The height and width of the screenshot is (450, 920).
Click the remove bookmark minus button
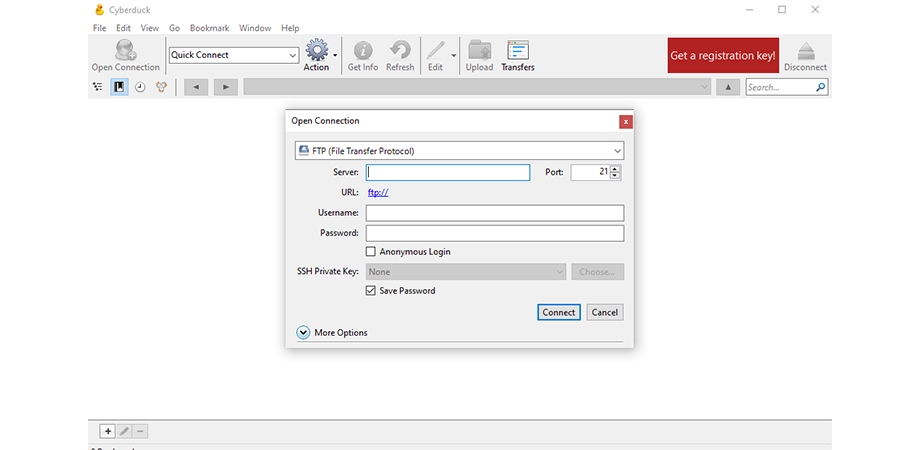pos(140,431)
